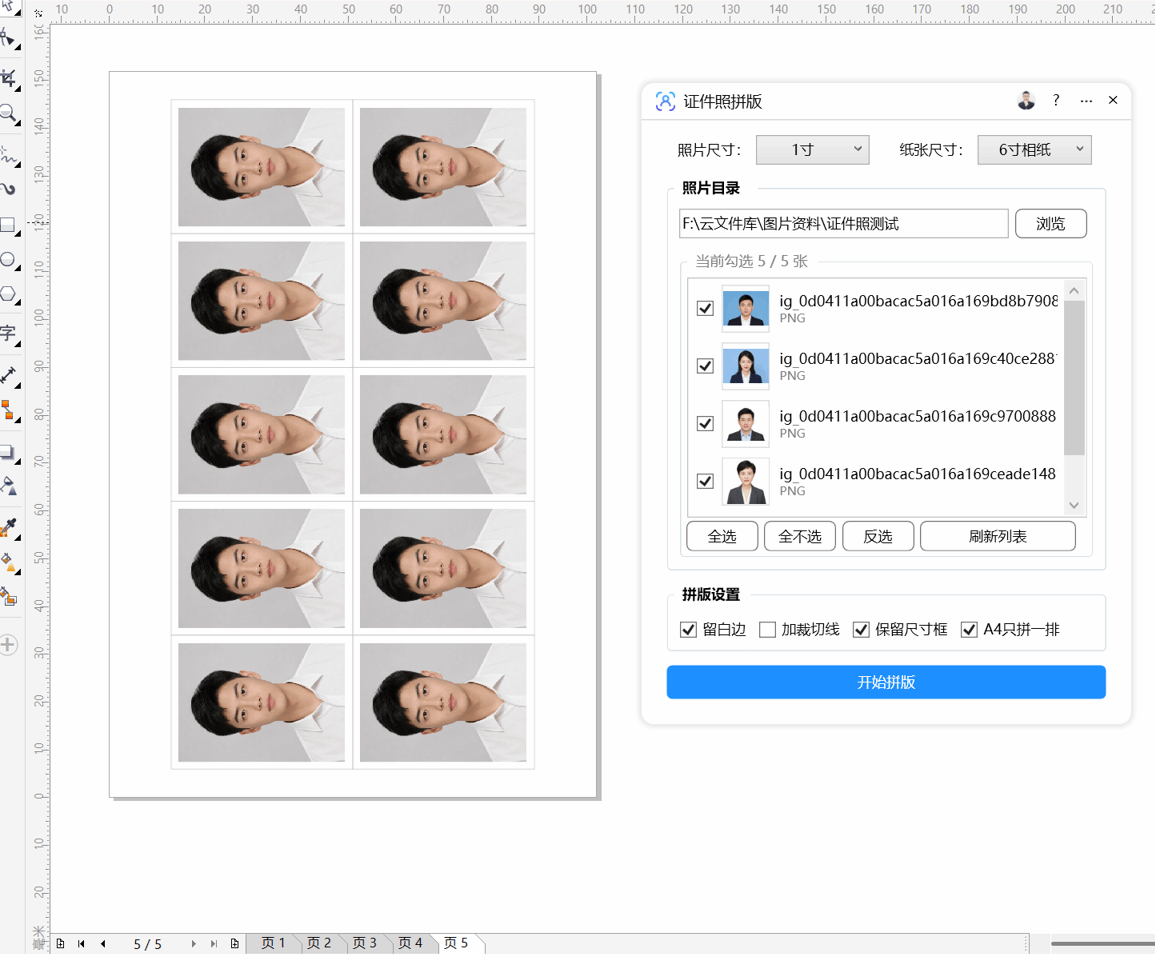
Task: Select the Artistic Media tool
Action: click(7, 189)
